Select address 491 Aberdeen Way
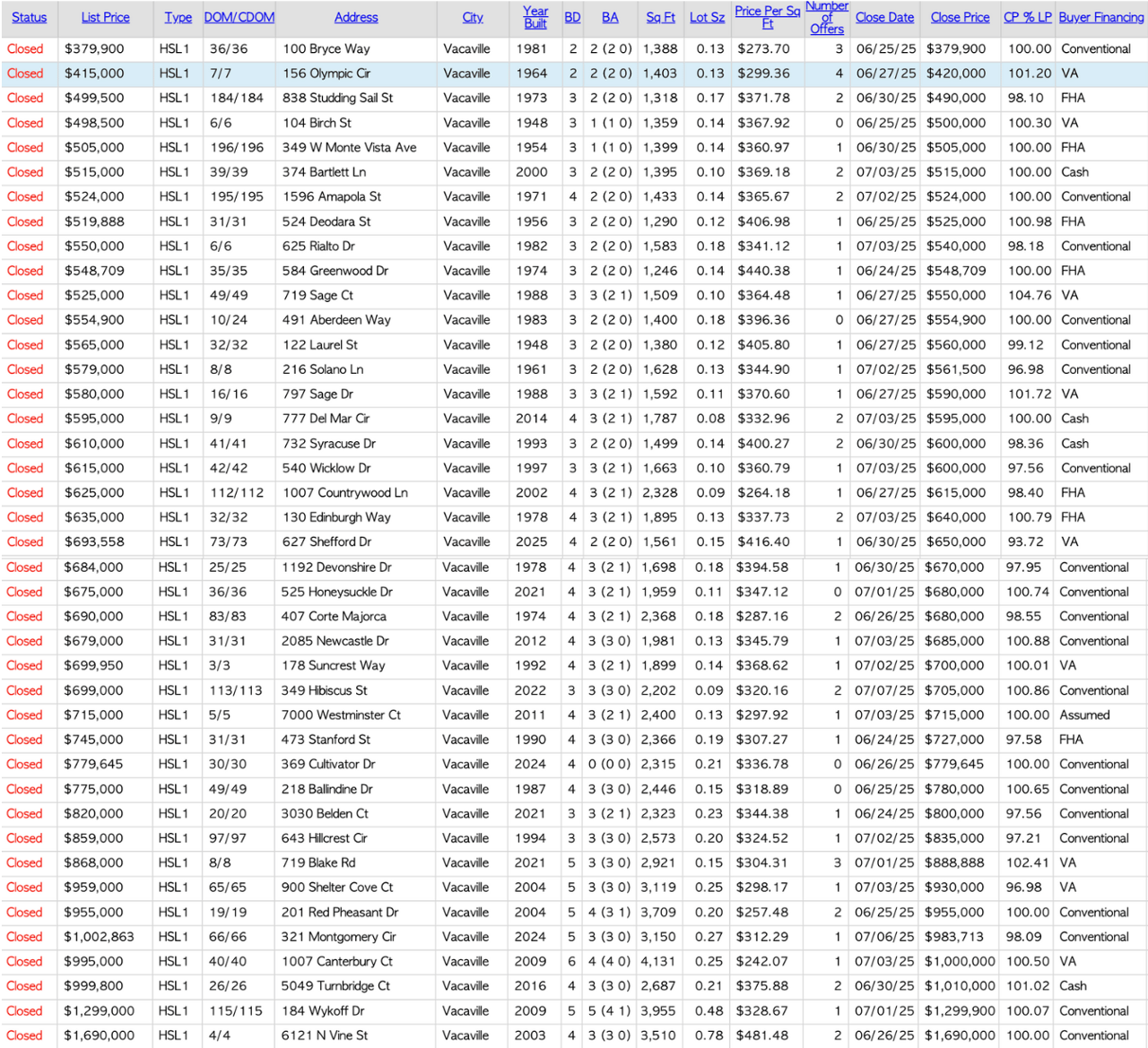This screenshot has height=1048, width=1148. [335, 320]
